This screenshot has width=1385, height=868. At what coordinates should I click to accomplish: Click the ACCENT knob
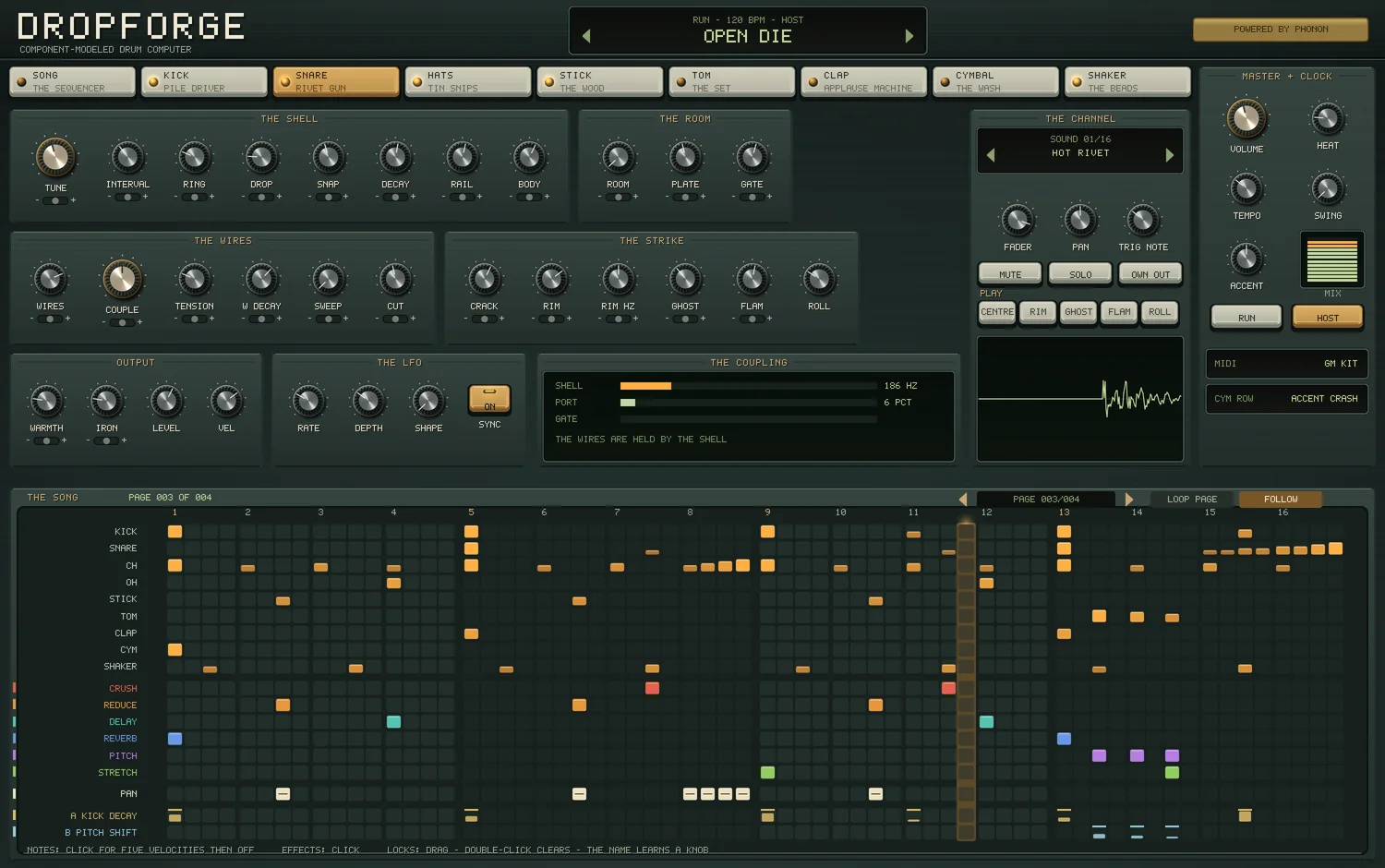click(x=1246, y=259)
